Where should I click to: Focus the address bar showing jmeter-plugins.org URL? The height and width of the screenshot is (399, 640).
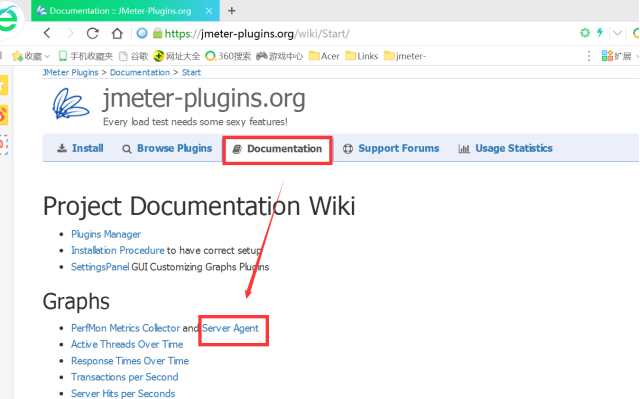[257, 33]
